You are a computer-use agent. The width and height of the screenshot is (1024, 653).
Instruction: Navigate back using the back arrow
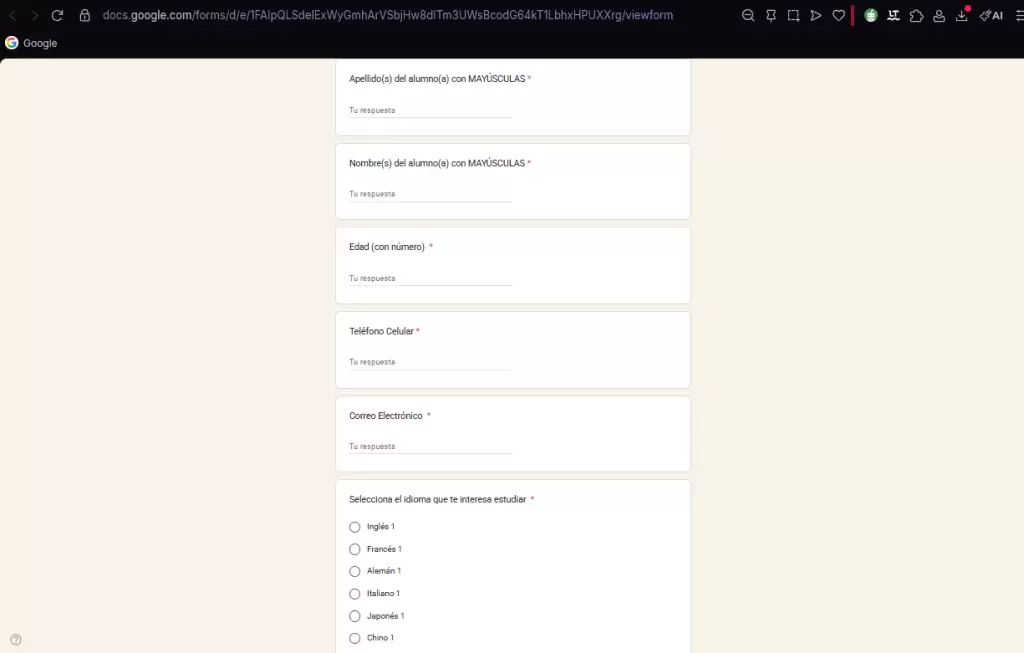click(x=12, y=15)
